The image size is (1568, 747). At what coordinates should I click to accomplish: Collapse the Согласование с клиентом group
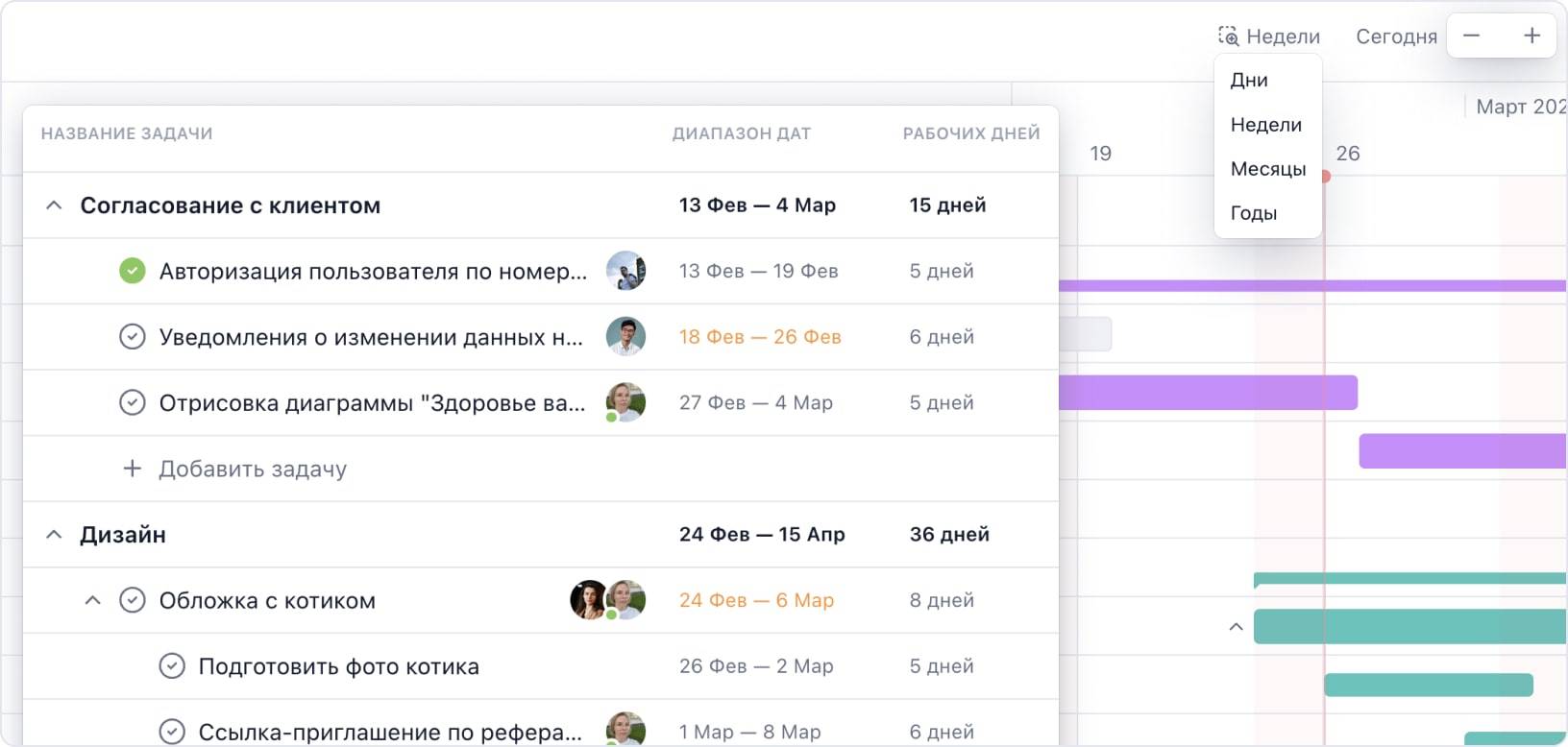[55, 205]
